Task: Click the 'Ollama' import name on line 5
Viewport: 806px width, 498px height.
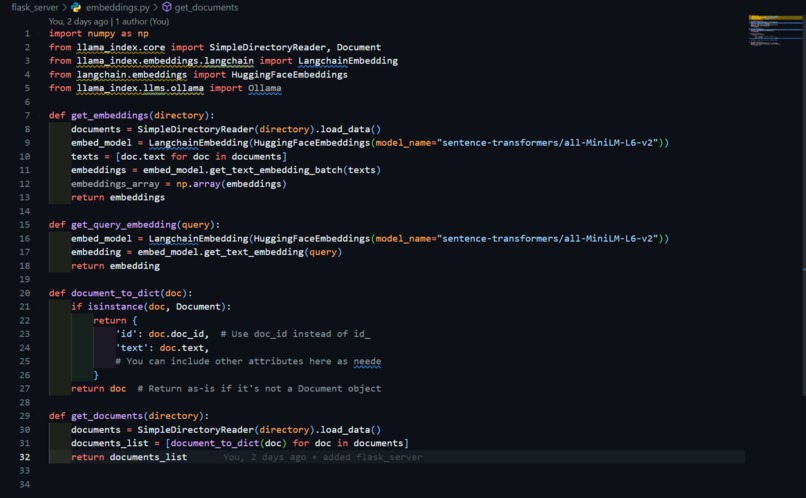Action: pos(265,88)
